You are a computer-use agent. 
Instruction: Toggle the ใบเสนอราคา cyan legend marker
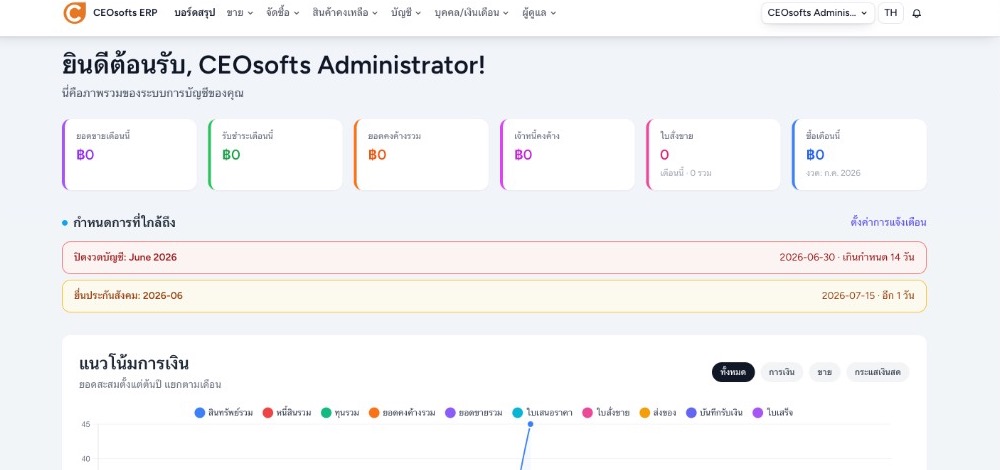click(x=518, y=413)
